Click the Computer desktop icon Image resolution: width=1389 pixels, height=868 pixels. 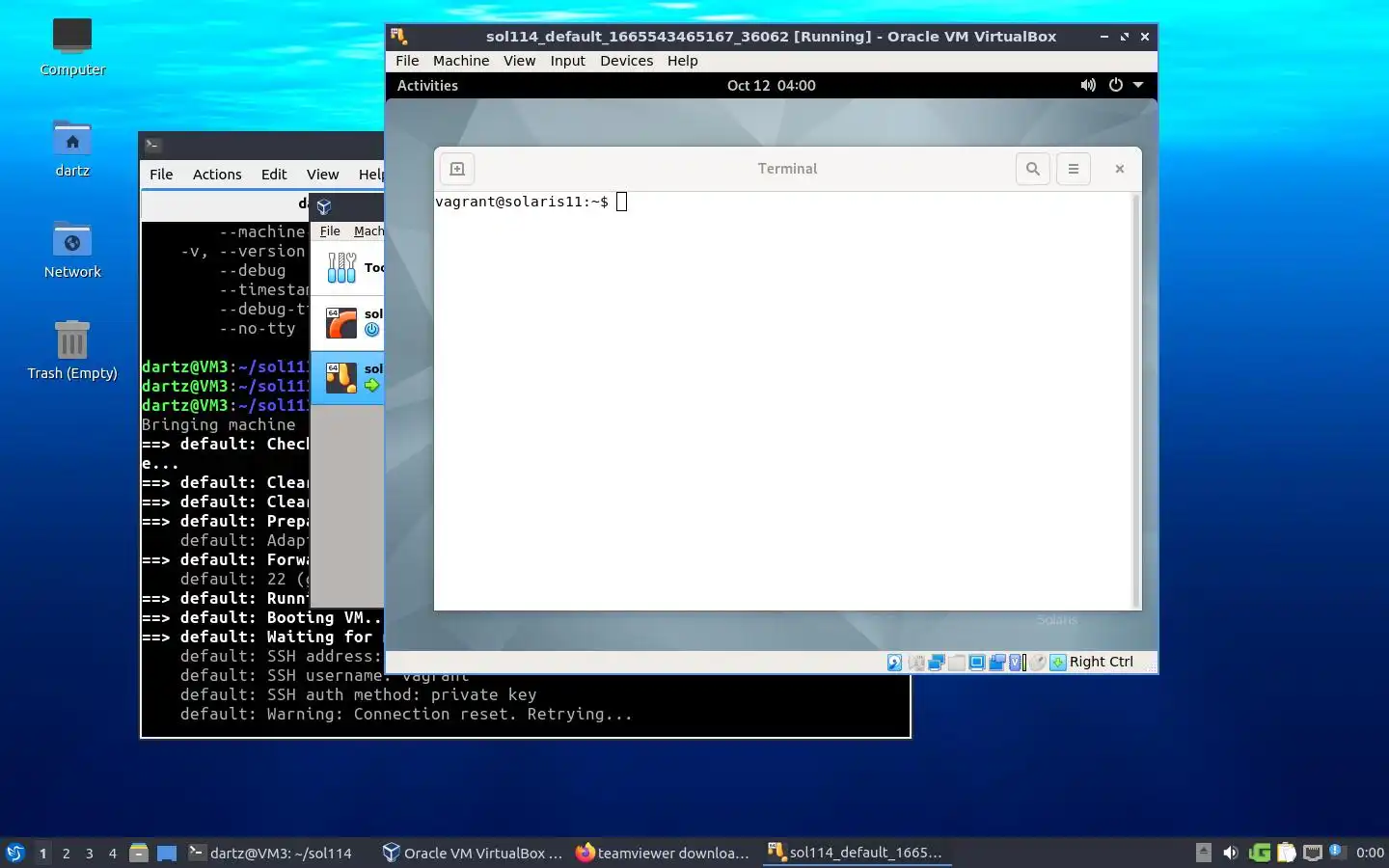(72, 47)
